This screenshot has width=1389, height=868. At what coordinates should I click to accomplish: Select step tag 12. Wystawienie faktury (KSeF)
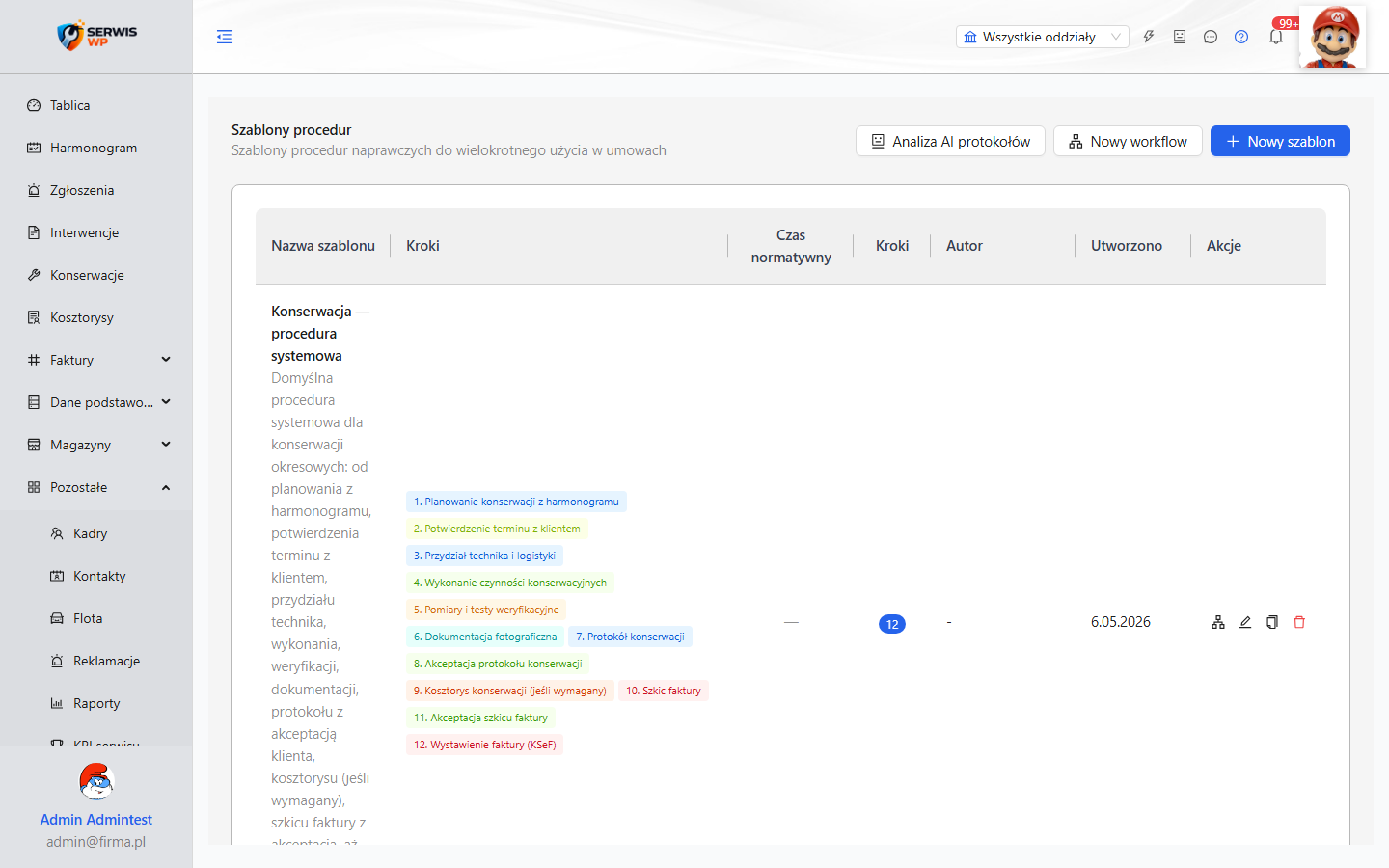(485, 745)
